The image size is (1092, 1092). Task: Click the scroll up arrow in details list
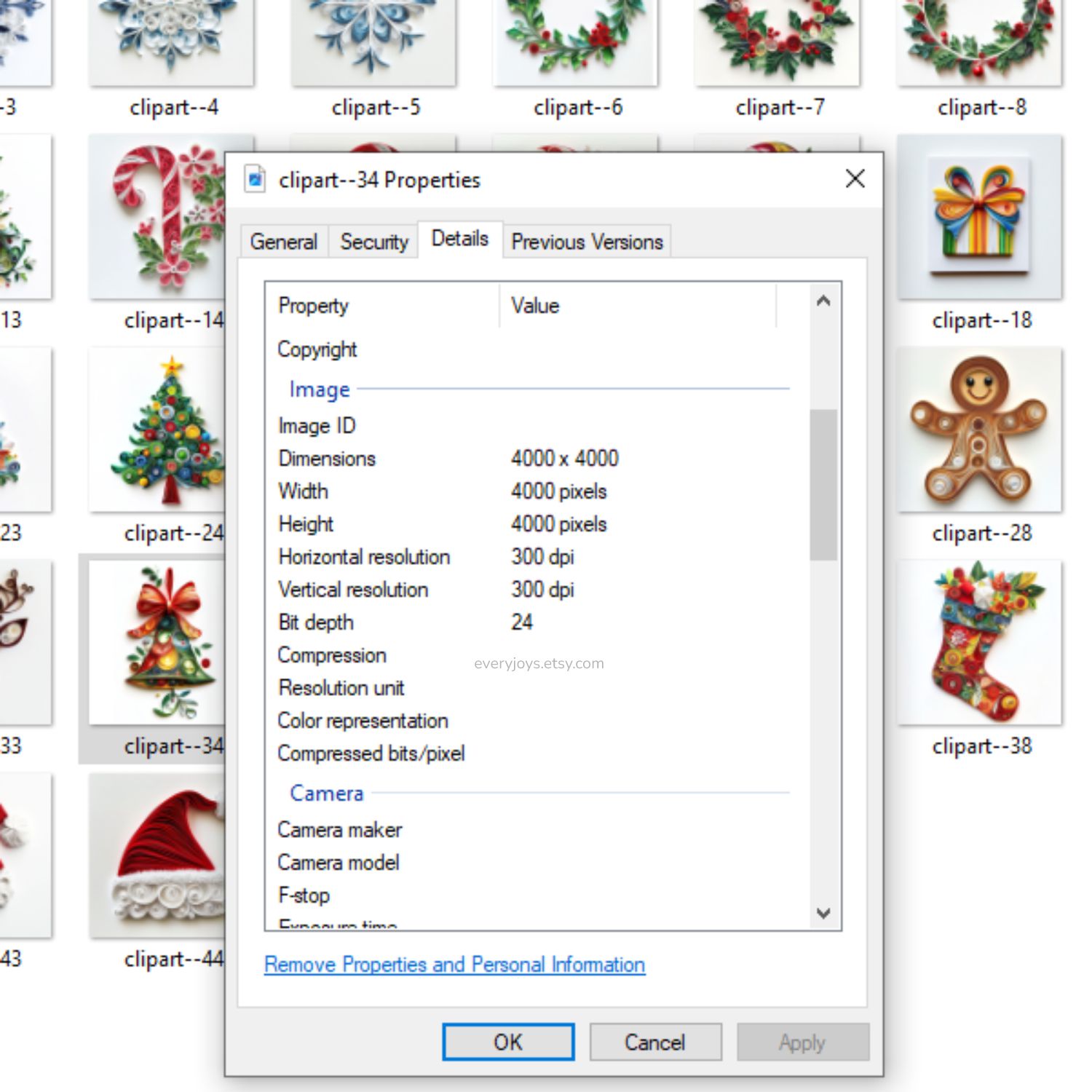(823, 301)
